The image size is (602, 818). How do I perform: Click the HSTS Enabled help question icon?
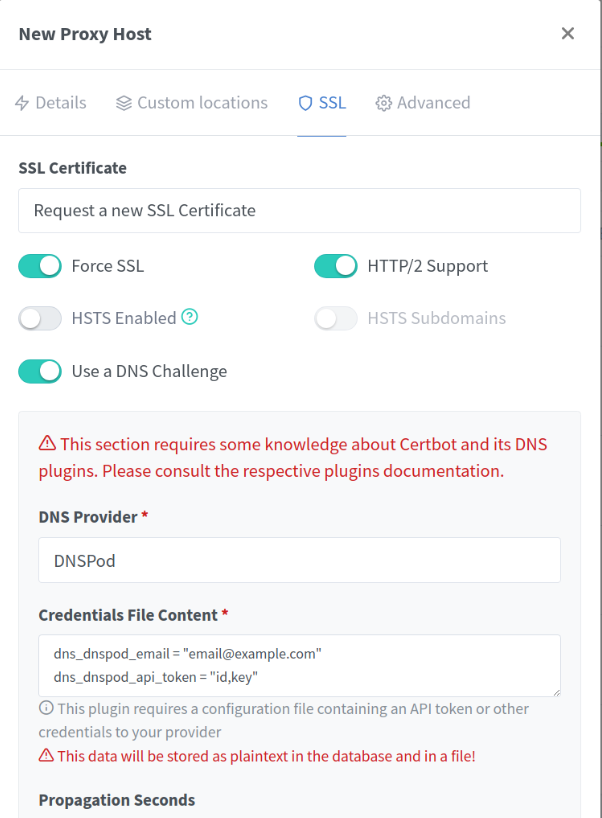[190, 318]
